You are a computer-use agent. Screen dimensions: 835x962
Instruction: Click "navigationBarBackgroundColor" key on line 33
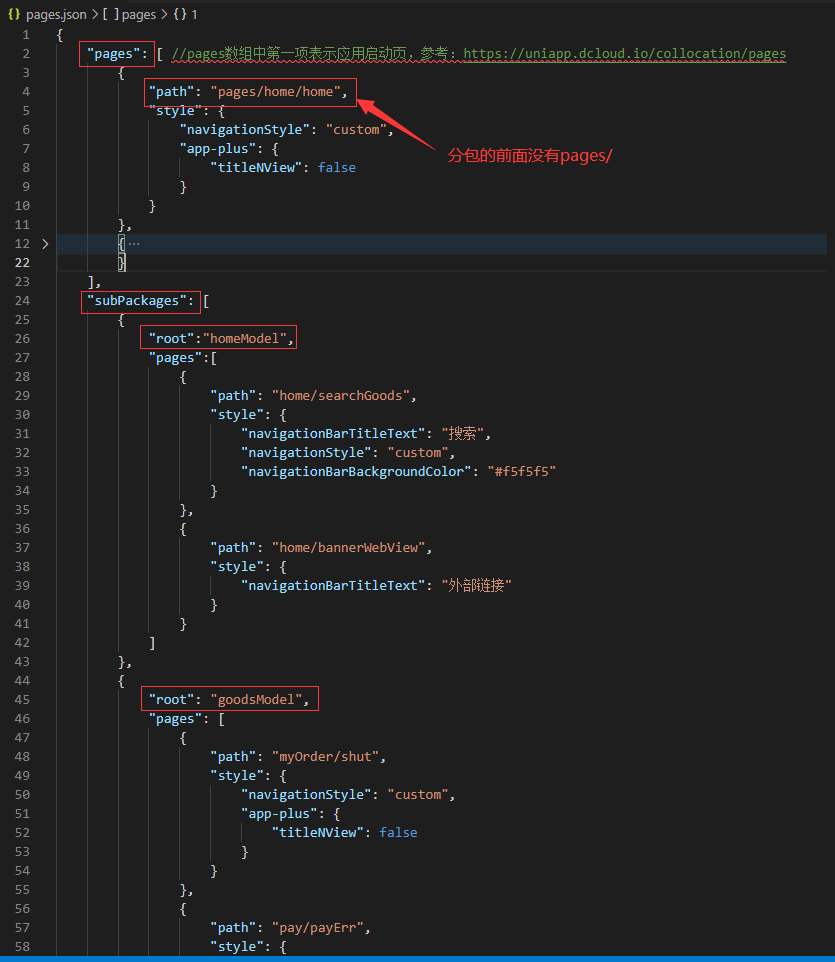coord(356,471)
